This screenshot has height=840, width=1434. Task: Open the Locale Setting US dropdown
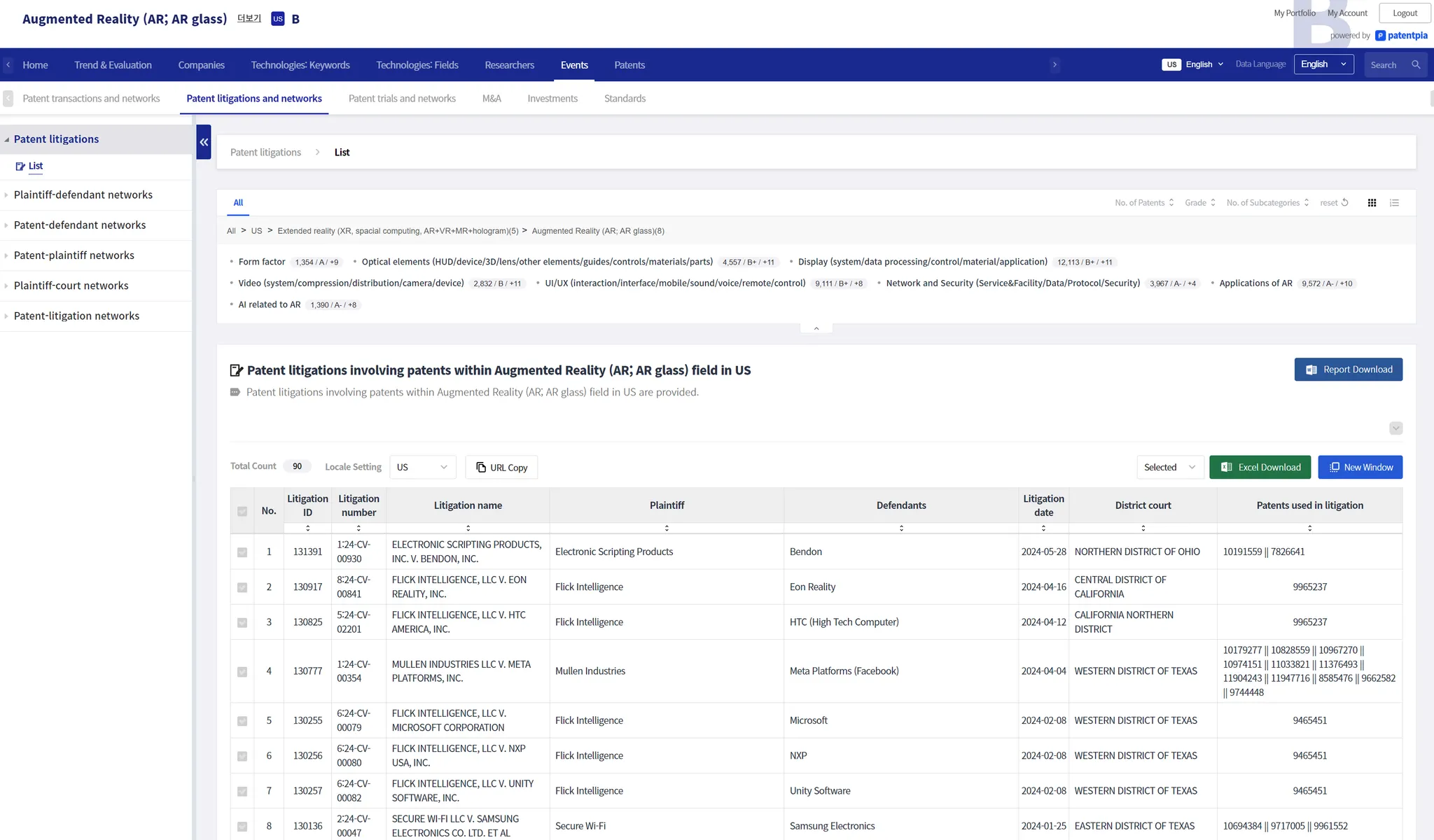pyautogui.click(x=422, y=468)
